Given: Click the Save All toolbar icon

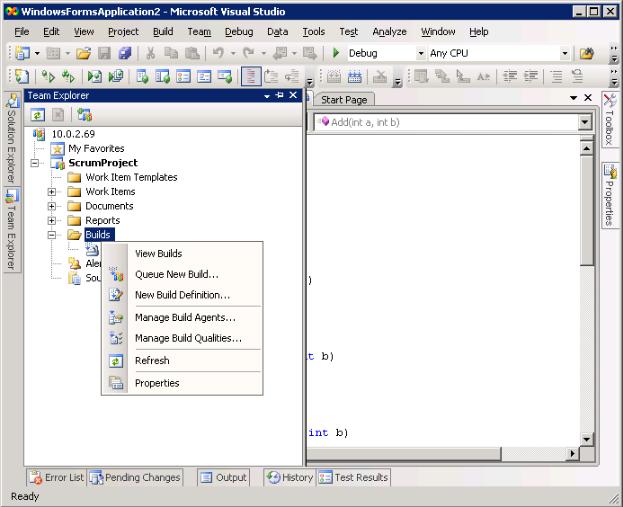Looking at the screenshot, I should (125, 53).
